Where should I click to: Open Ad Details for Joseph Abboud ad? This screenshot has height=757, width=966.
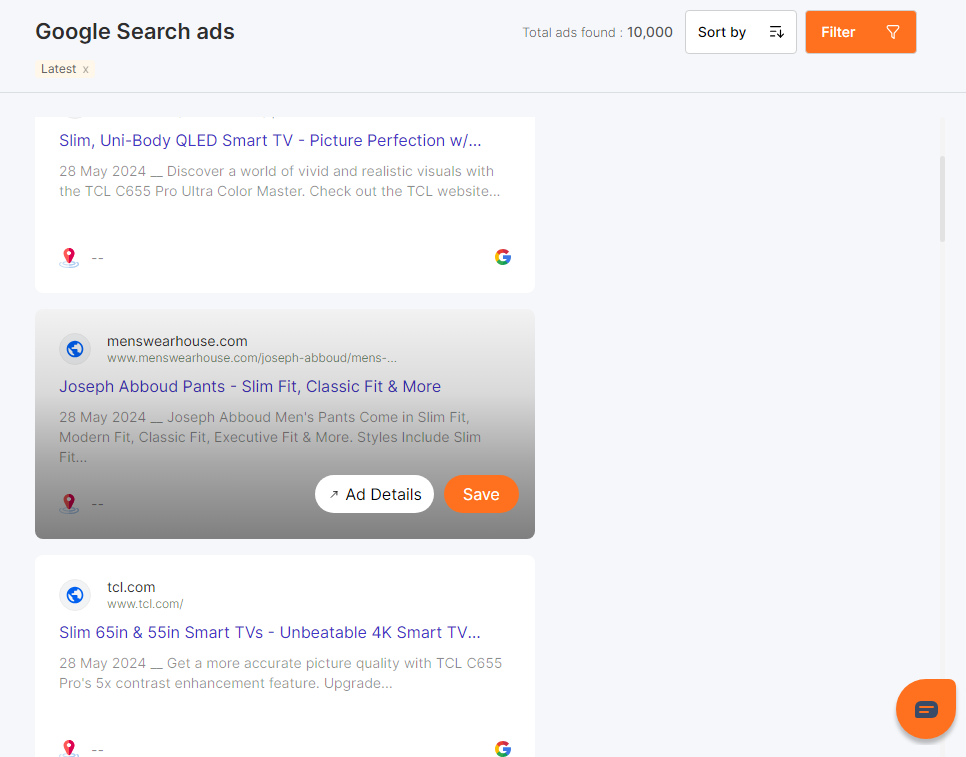pos(375,494)
